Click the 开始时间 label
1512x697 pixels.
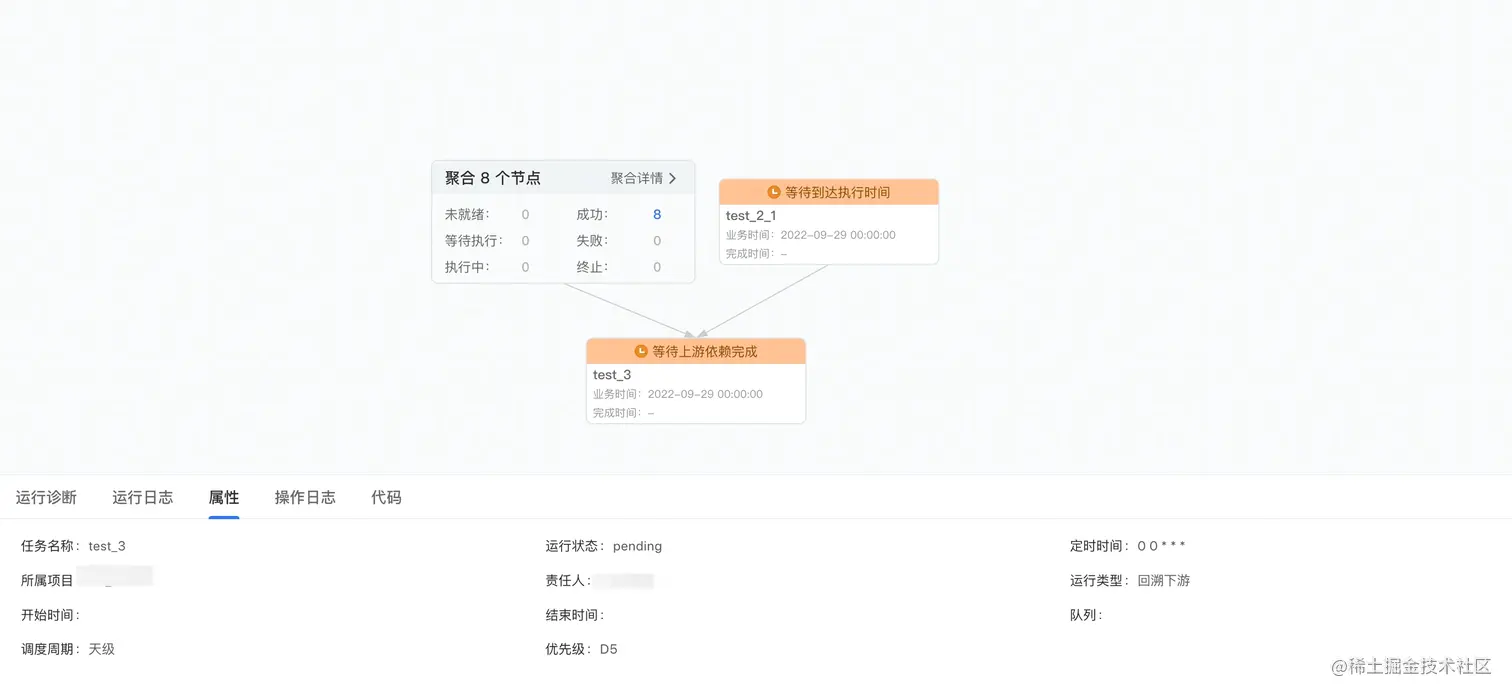pos(50,615)
